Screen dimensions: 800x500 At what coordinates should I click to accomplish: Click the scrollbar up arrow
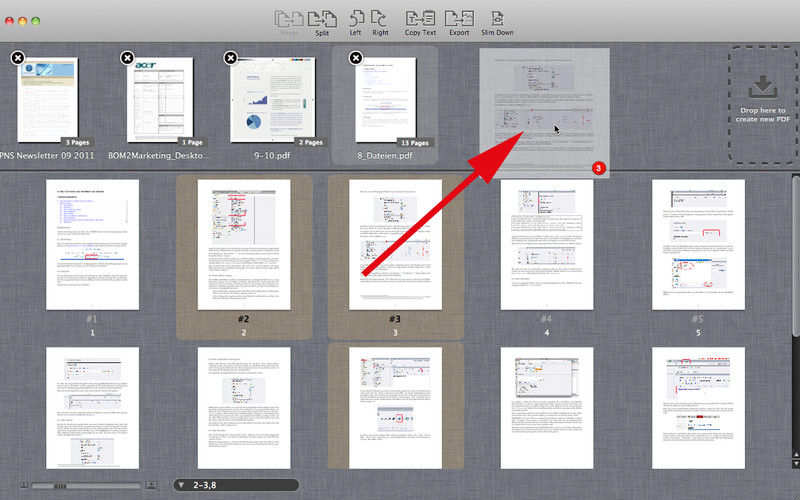point(795,454)
